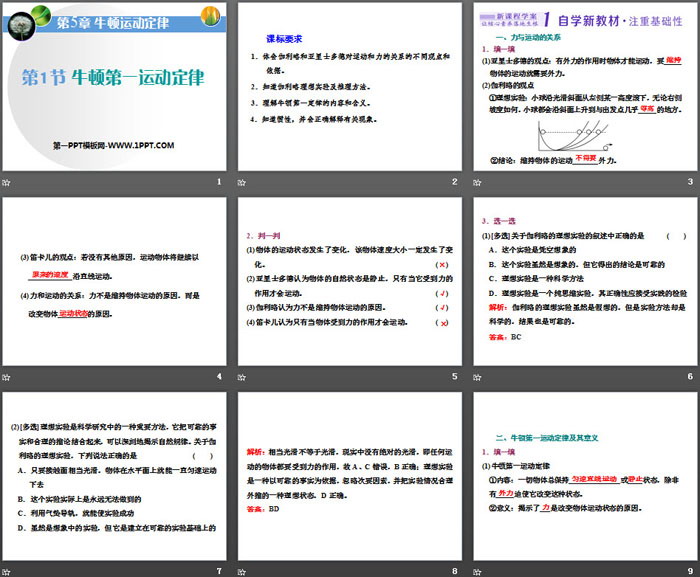Select slide 3 with the ramp diagram

[x=584, y=88]
